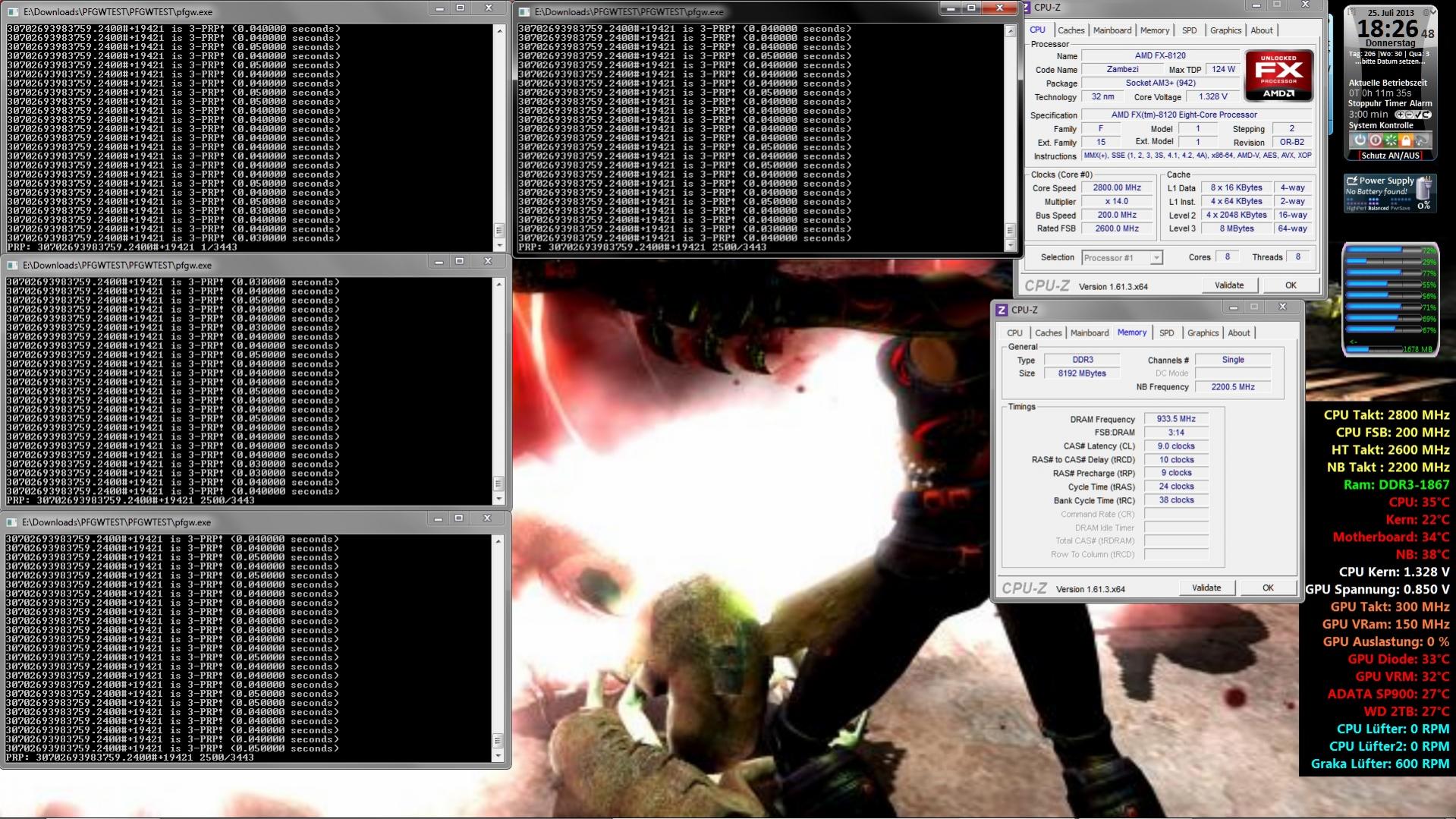Click the scroll-down arrow of the bottom-left console
Screen dimensions: 1456x819
(x=498, y=756)
